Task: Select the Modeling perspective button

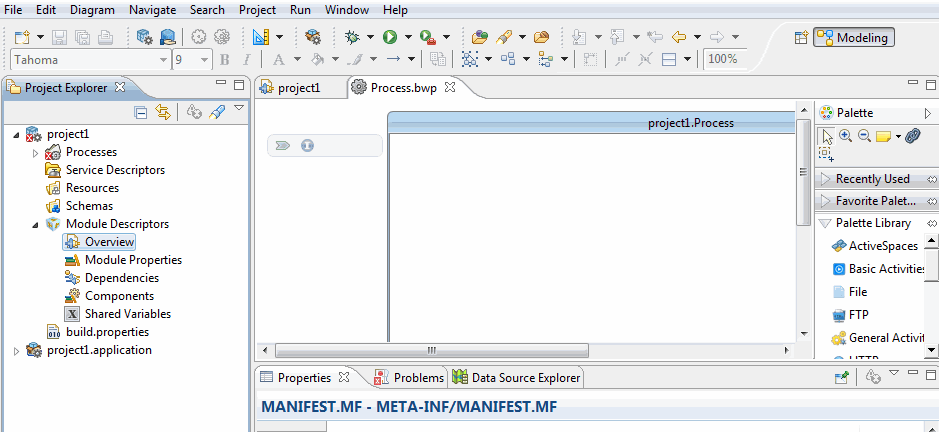Action: coord(854,38)
